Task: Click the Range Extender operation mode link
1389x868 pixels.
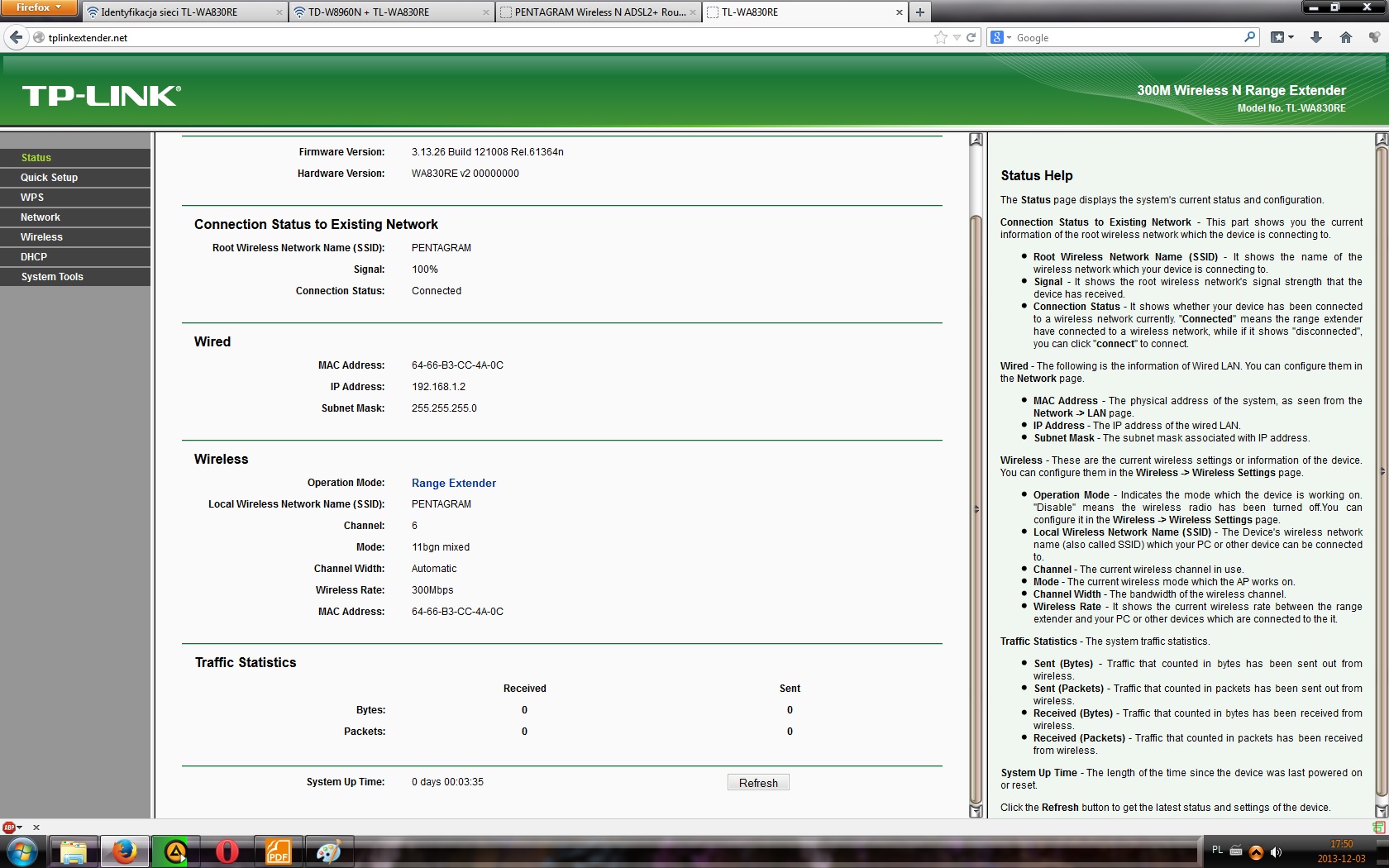Action: [453, 483]
